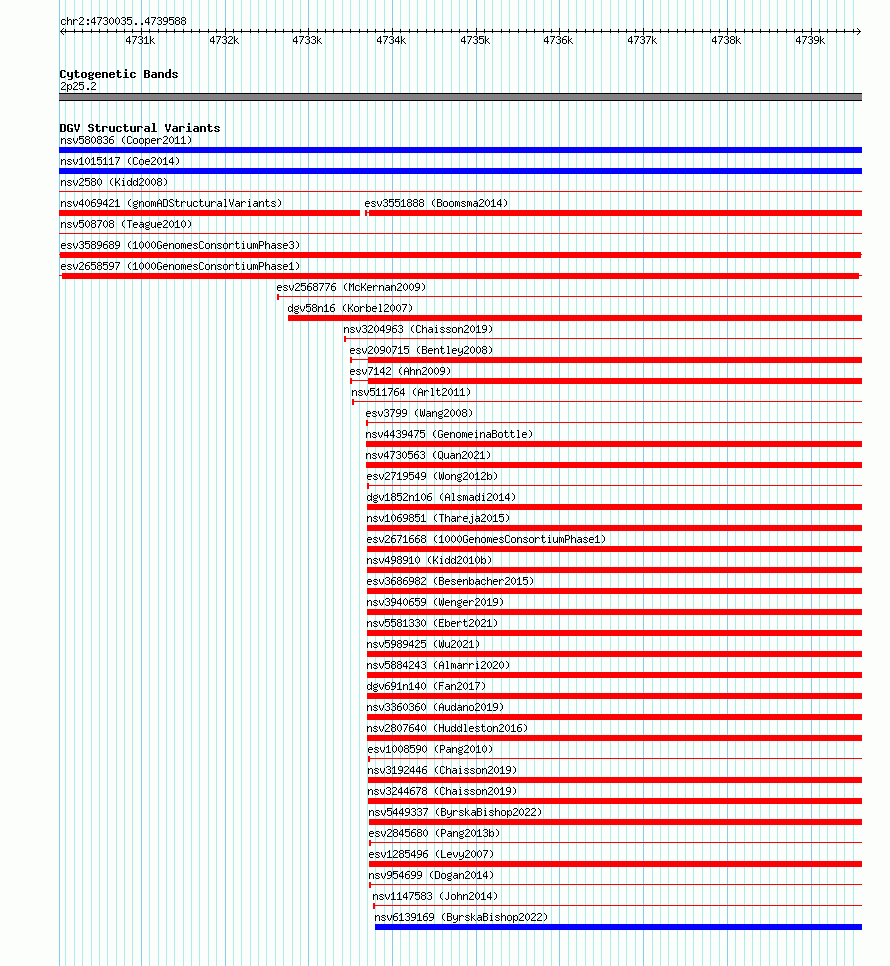Select the blue bar under nsv6139169
This screenshot has height=966, width=890.
point(618,927)
